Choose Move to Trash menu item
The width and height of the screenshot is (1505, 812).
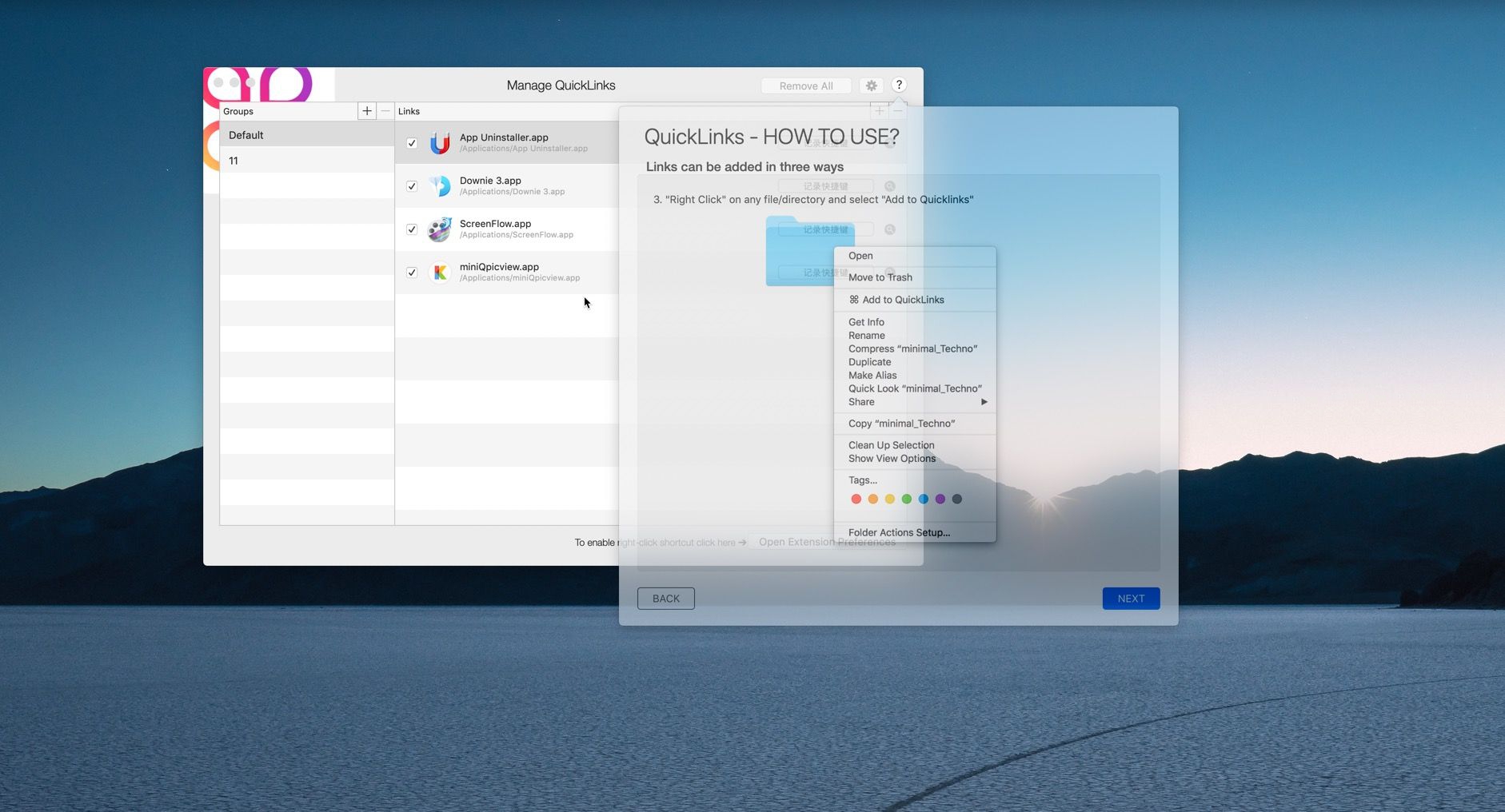click(x=915, y=277)
